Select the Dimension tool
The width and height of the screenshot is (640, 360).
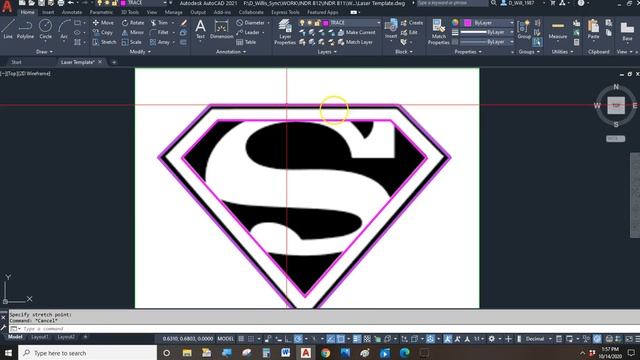[222, 29]
